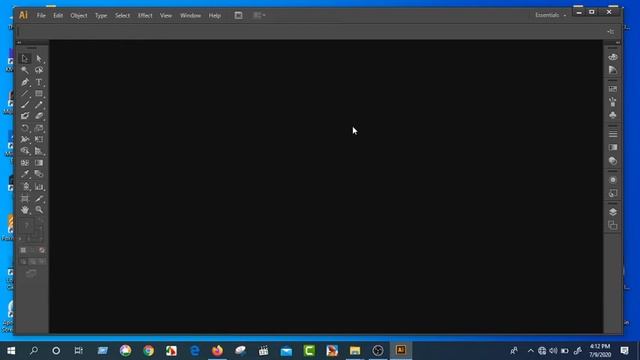
Task: Open the Color Guide panel icon
Action: 613,70
